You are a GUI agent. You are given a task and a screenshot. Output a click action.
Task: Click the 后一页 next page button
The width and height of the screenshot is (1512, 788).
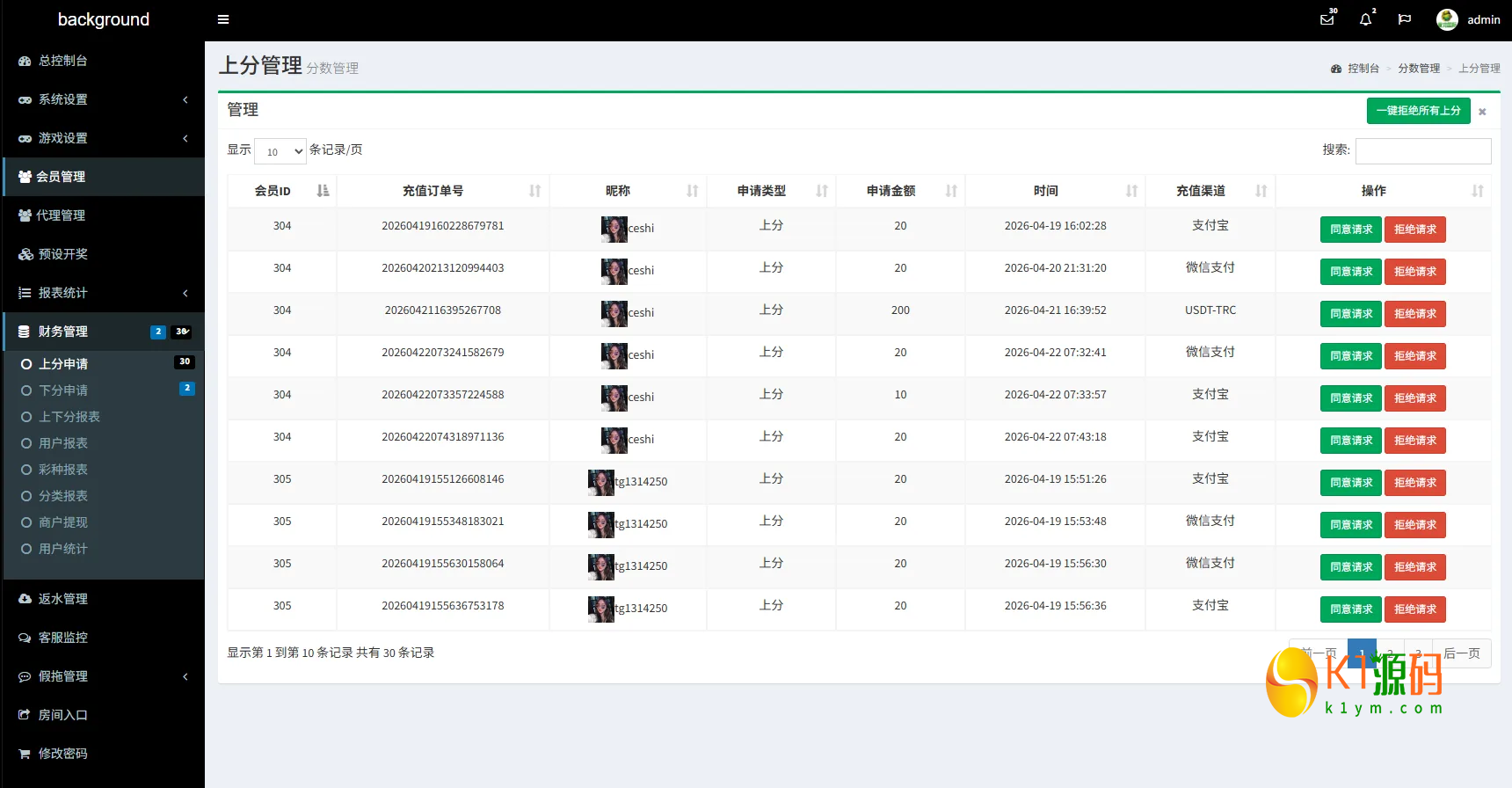coord(1461,653)
